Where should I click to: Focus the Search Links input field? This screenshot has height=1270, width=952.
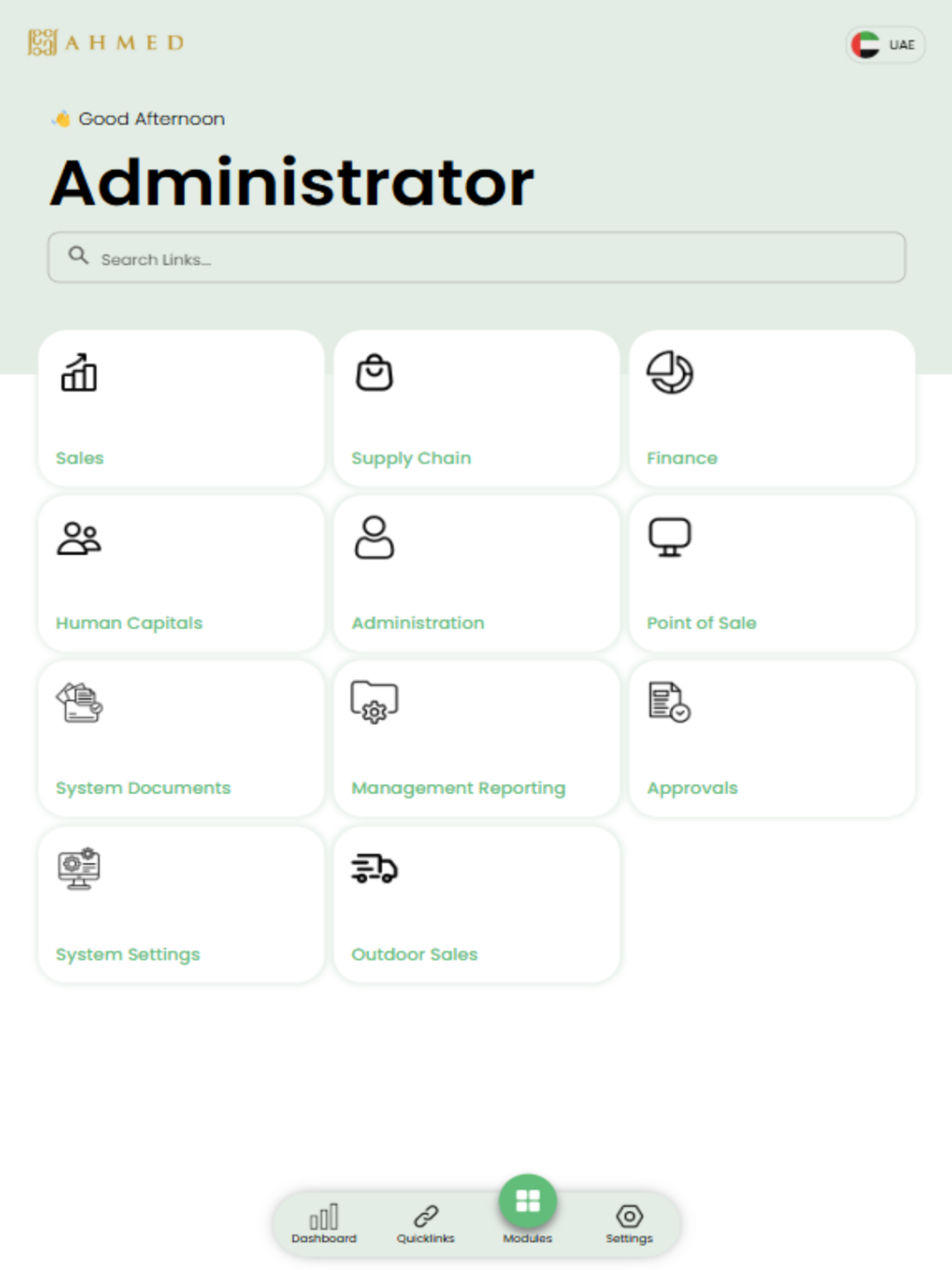point(476,257)
